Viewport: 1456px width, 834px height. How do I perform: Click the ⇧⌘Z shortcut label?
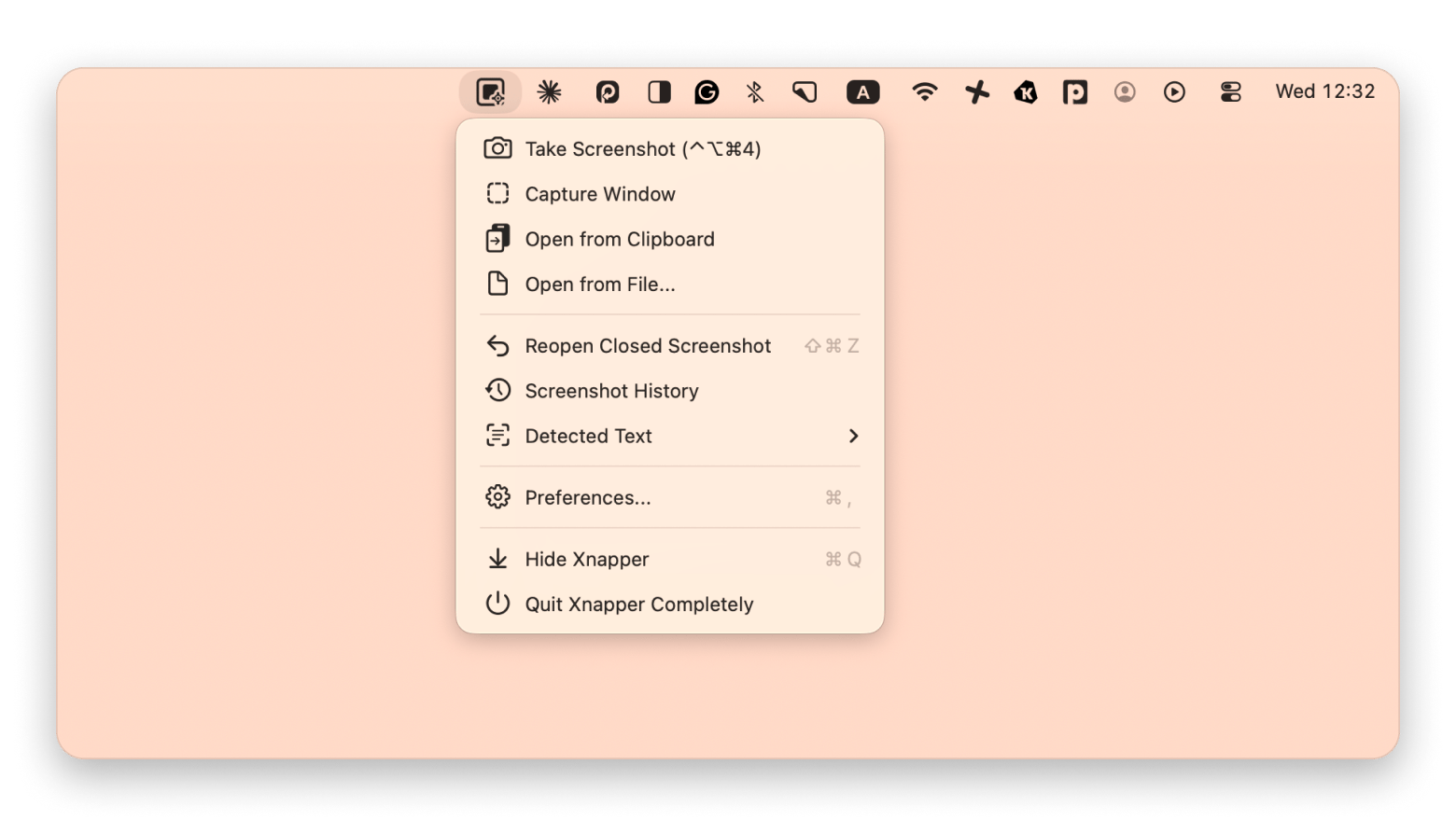tap(832, 345)
